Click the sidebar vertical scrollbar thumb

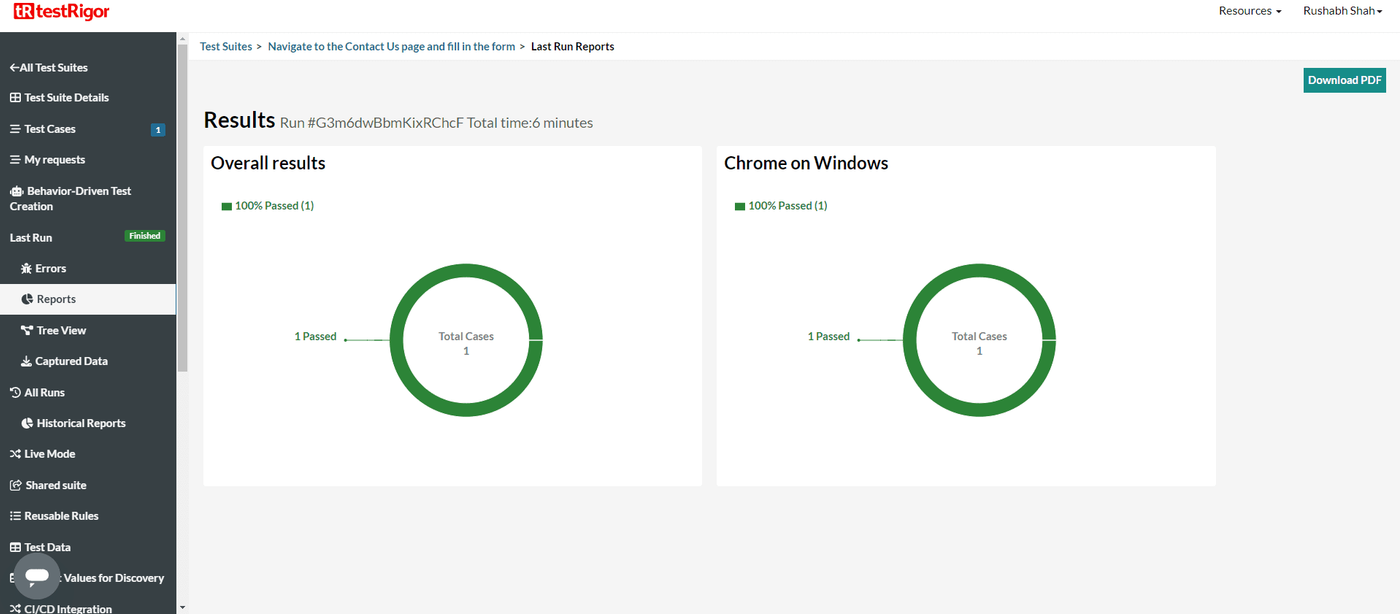(182, 207)
